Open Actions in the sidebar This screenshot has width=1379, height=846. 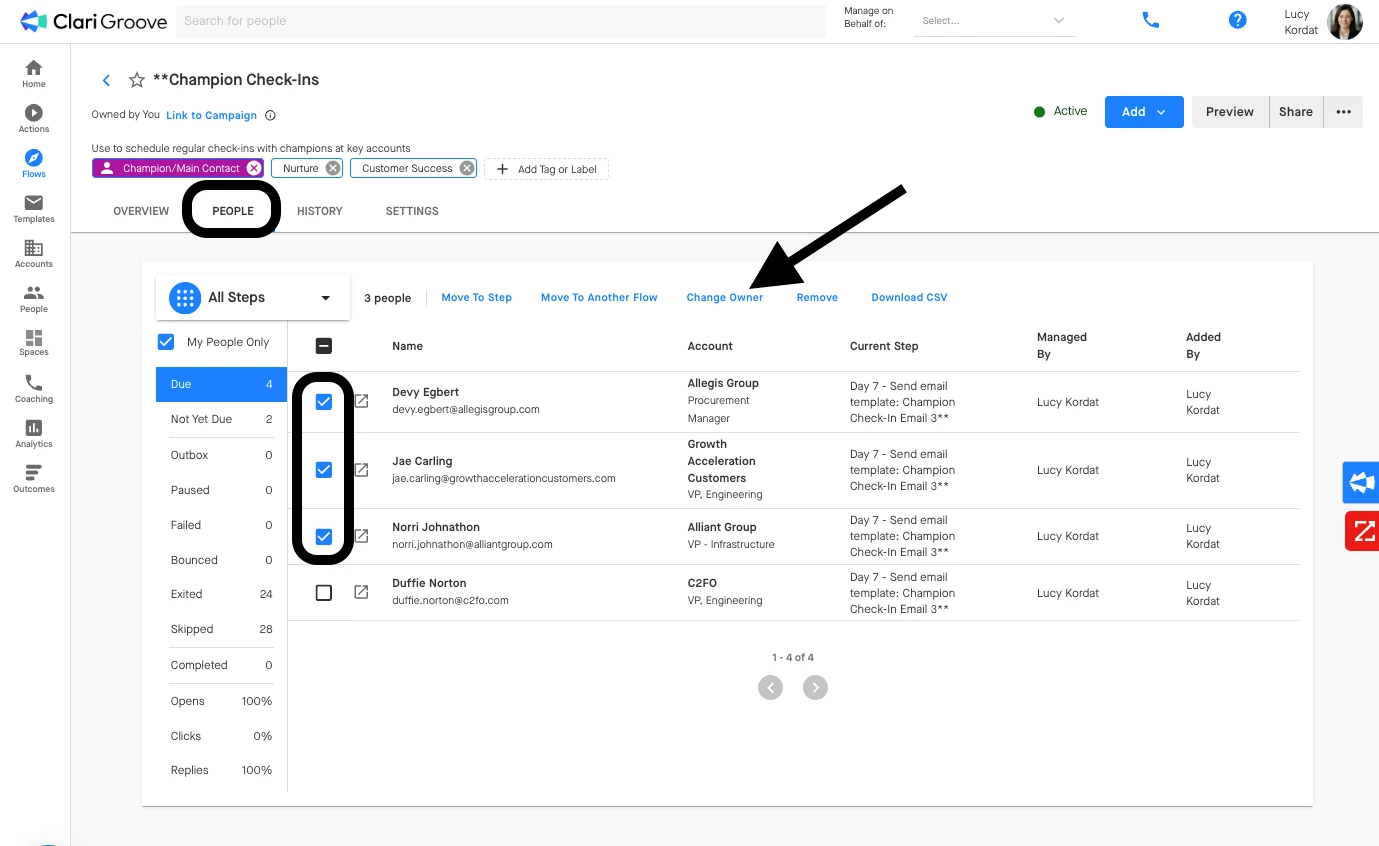[34, 119]
